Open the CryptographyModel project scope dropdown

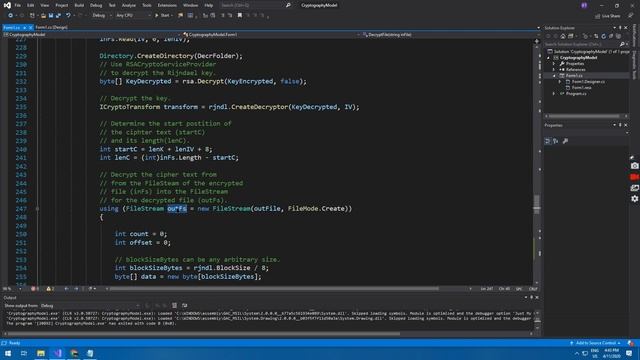tap(92, 35)
